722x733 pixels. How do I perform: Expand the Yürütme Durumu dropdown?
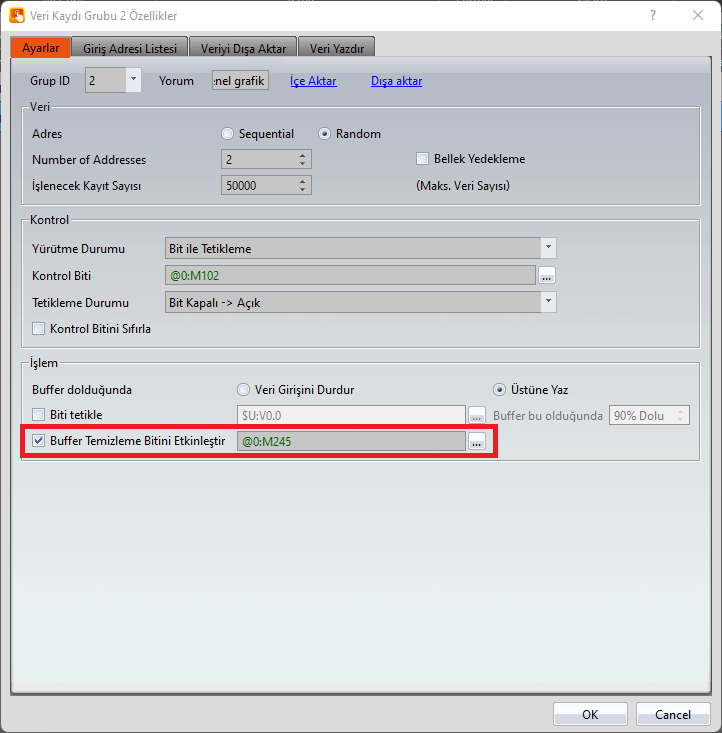click(x=547, y=248)
